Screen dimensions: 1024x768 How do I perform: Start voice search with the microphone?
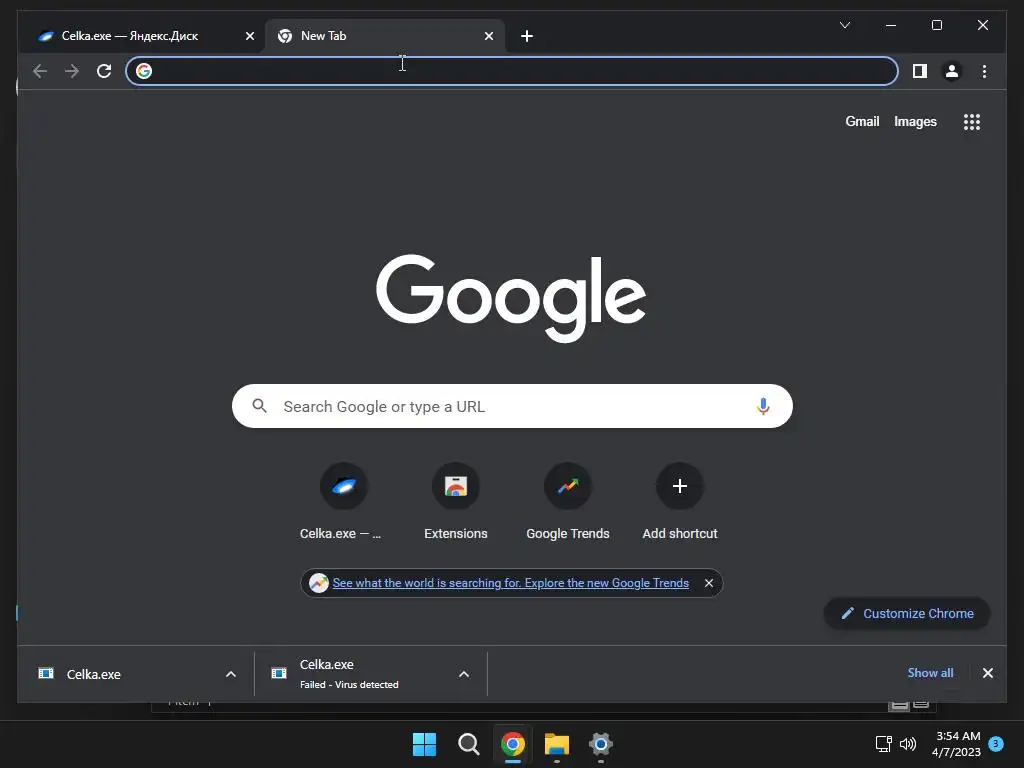[763, 406]
